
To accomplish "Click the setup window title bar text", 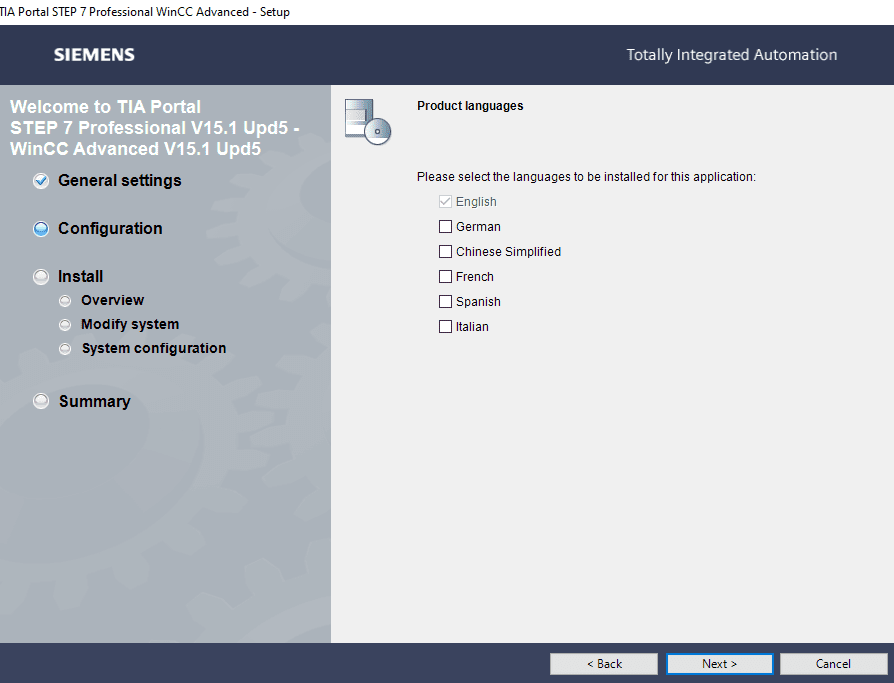I will coord(145,12).
